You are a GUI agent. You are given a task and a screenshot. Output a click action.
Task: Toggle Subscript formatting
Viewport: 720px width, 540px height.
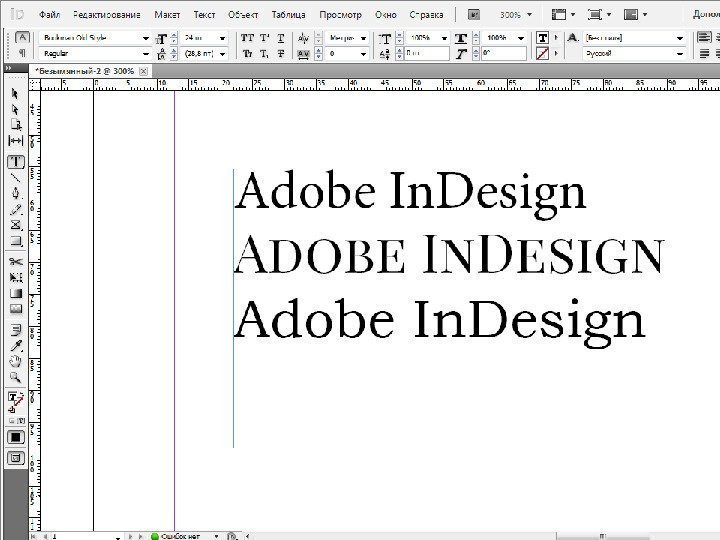(264, 54)
